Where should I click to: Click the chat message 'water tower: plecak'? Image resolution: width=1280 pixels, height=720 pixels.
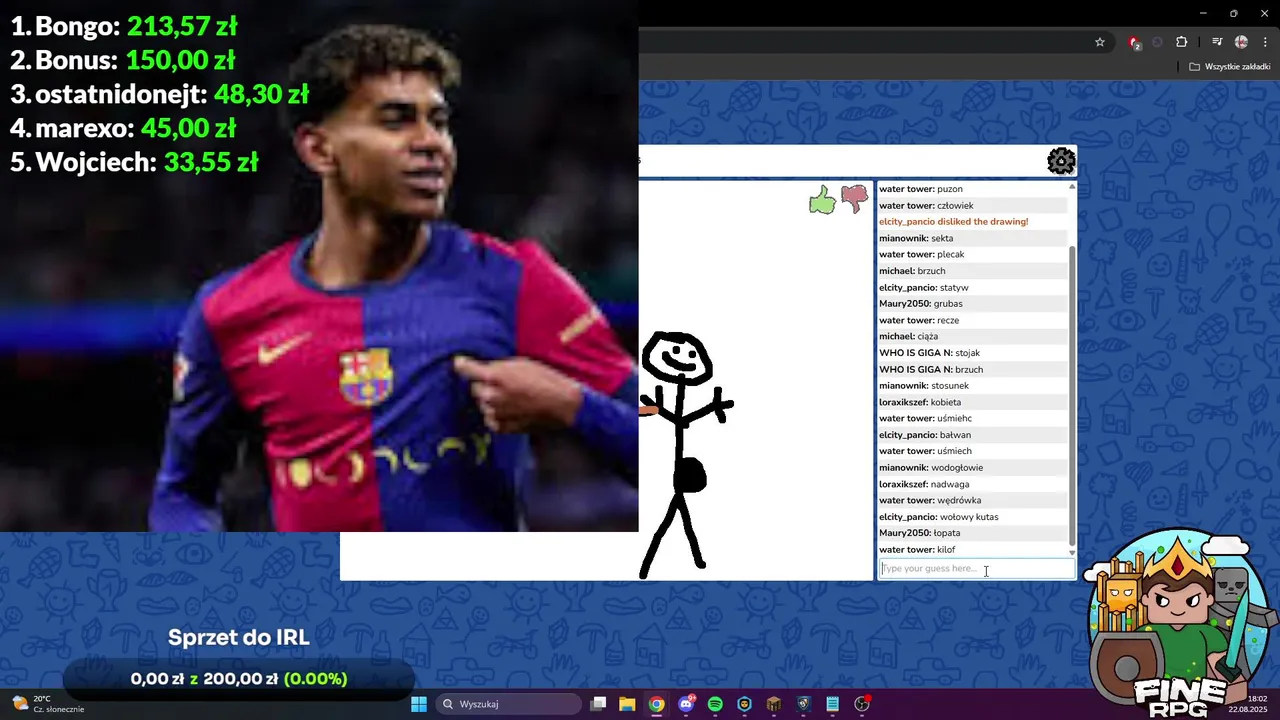click(x=921, y=254)
